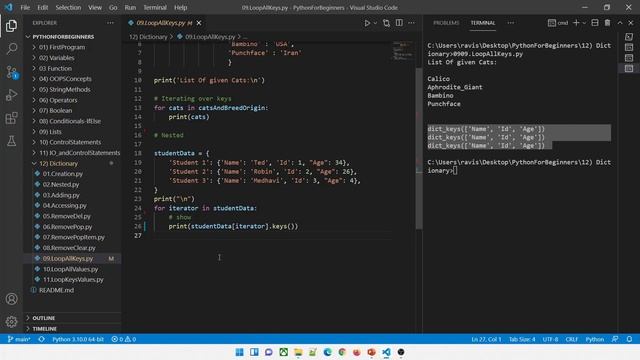Run the Python file with play icon
640x360 pixels.
(367, 23)
